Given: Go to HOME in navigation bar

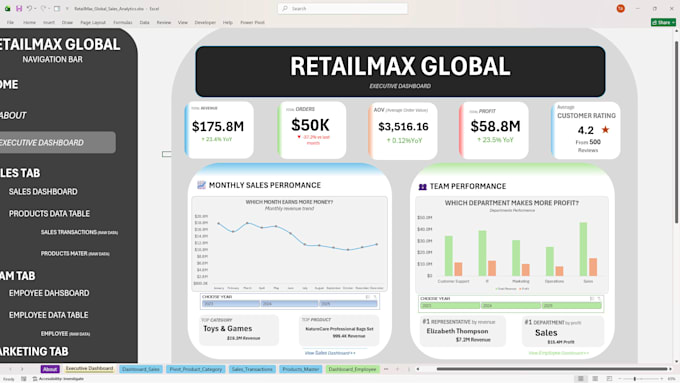Looking at the screenshot, I should pos(9,85).
